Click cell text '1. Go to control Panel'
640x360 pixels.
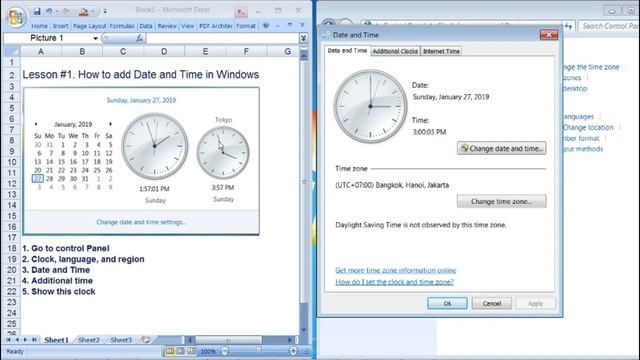65,248
